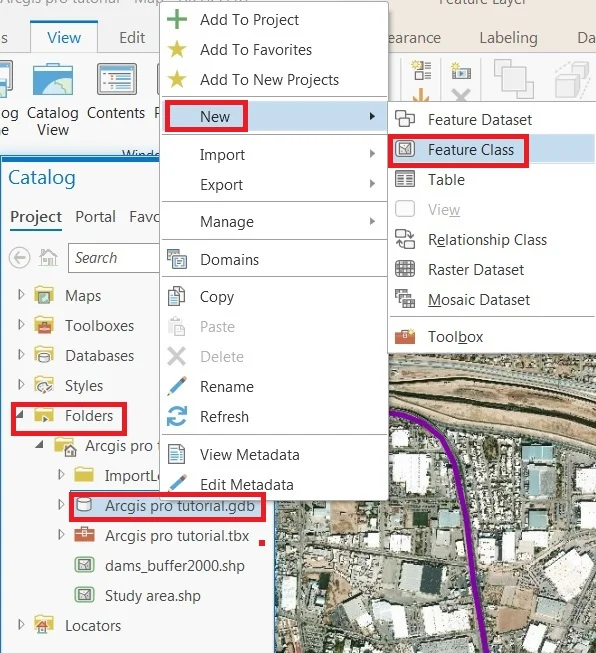Click the Toolbox icon in New submenu
The image size is (596, 653).
click(405, 336)
